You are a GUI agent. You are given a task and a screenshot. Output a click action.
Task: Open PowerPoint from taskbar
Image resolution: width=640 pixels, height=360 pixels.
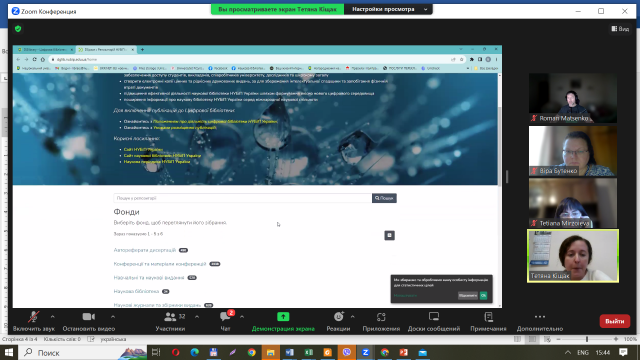pyautogui.click(x=404, y=352)
